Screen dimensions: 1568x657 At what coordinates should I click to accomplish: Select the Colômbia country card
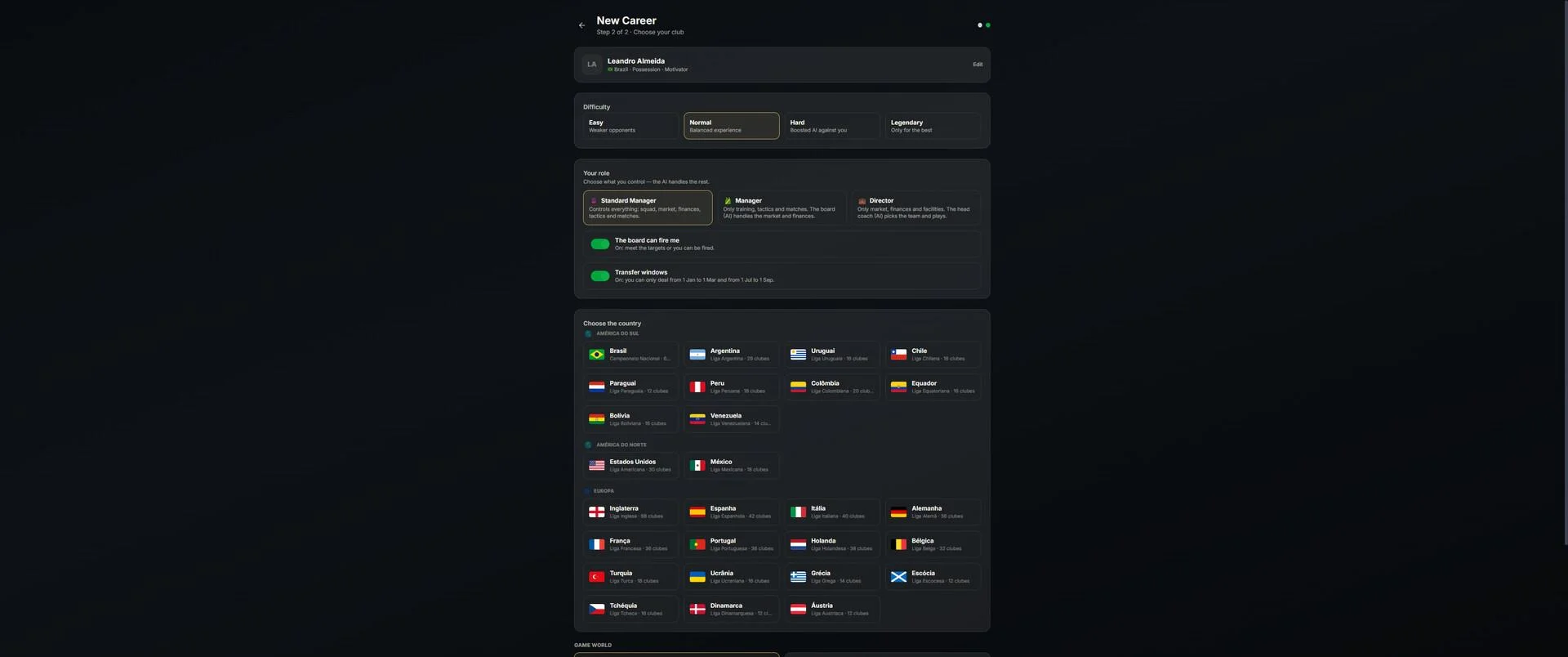click(x=832, y=387)
